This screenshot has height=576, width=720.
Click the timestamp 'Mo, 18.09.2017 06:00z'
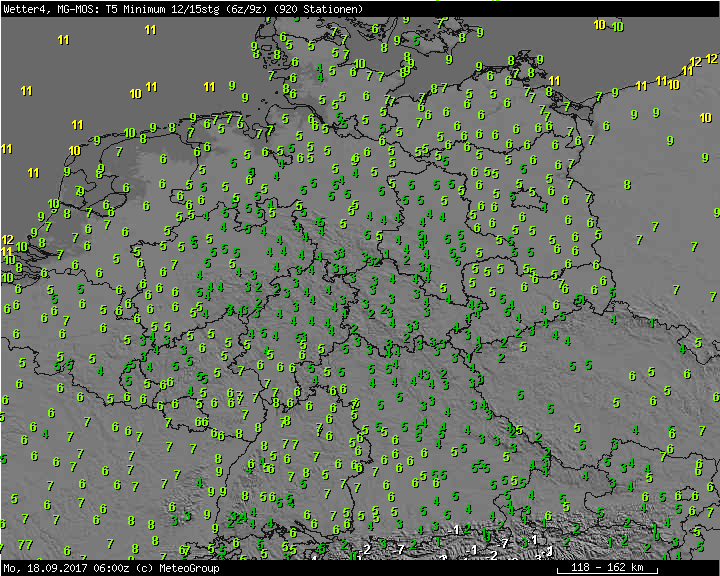(66, 568)
